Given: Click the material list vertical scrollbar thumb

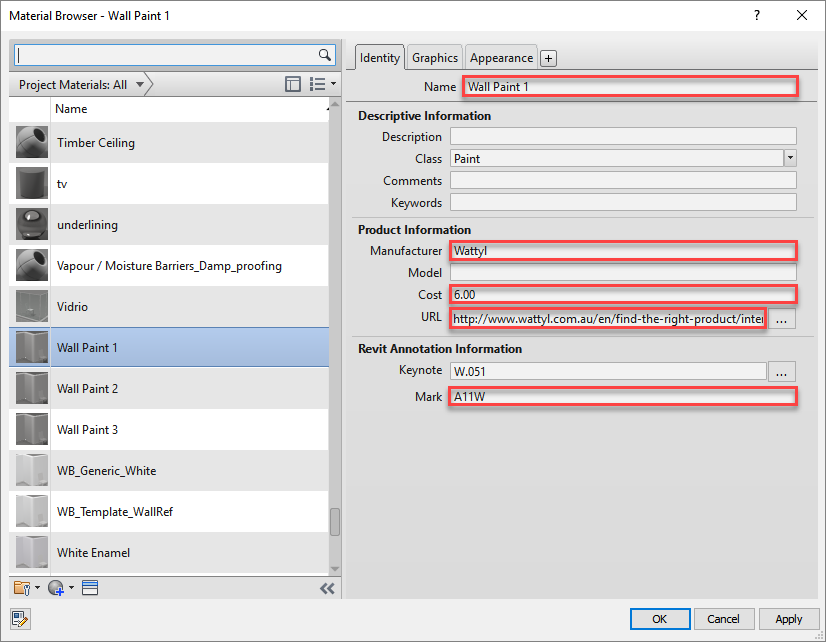Looking at the screenshot, I should (335, 522).
